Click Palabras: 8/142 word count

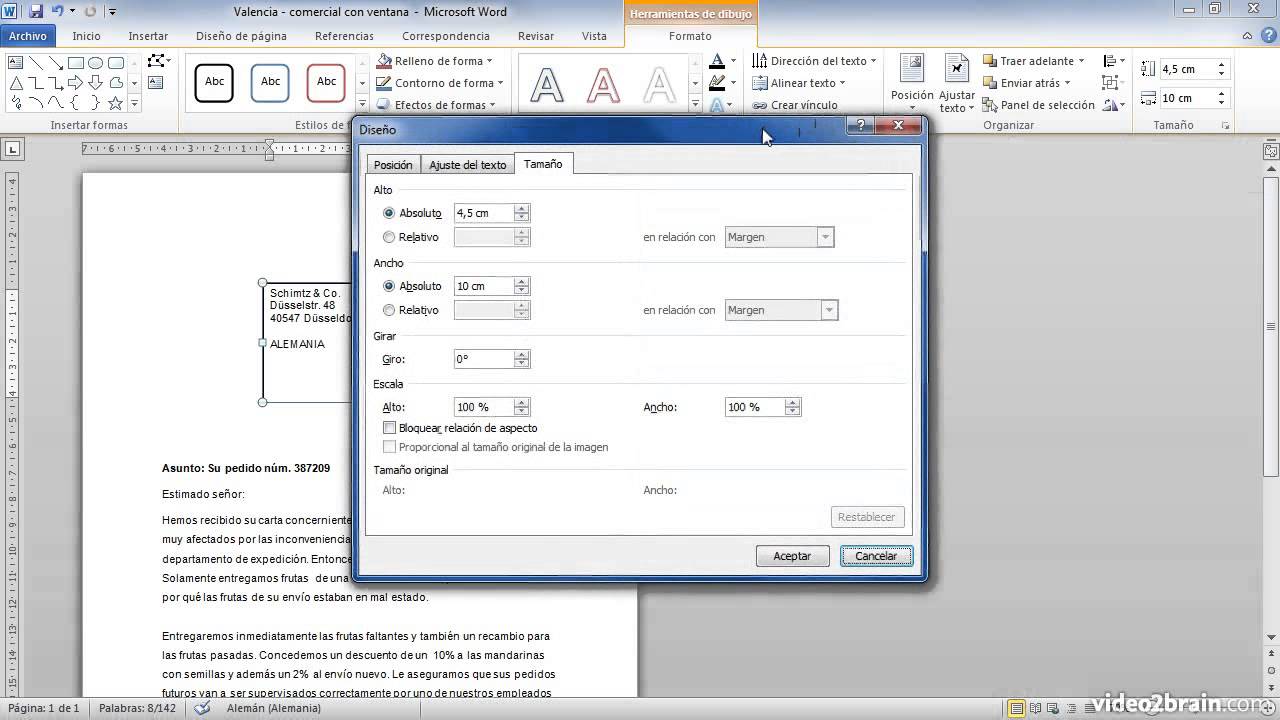tap(138, 708)
